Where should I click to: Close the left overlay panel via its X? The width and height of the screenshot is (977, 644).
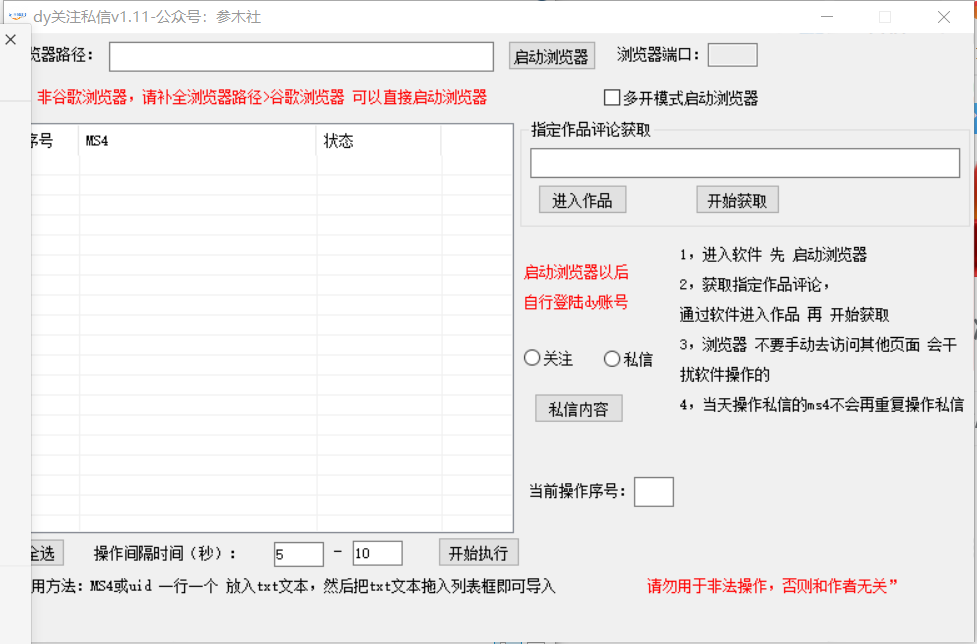click(10, 39)
